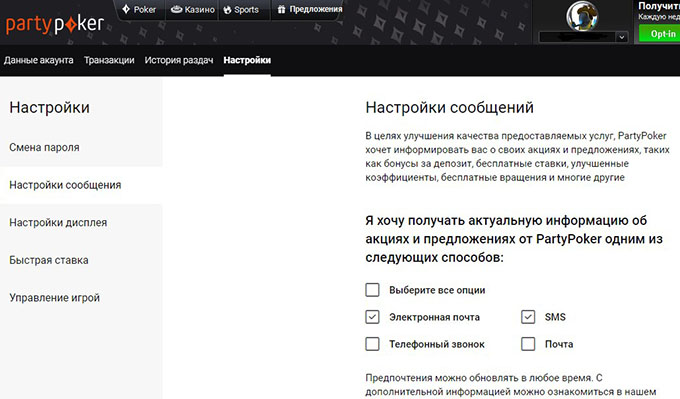Screen dimensions: 680x399
Task: Open the Предложения section
Action: coord(310,10)
